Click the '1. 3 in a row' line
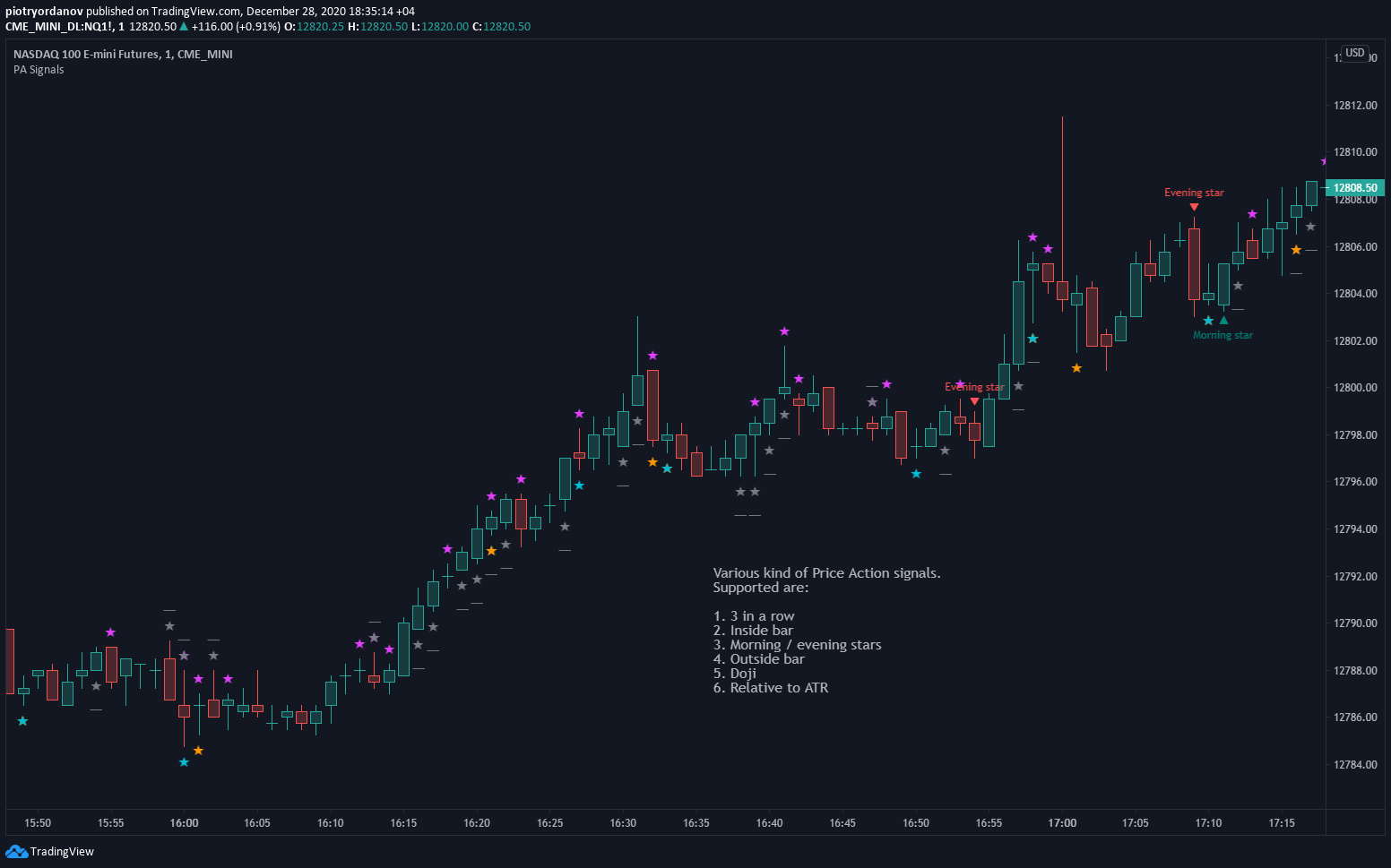 pos(754,616)
